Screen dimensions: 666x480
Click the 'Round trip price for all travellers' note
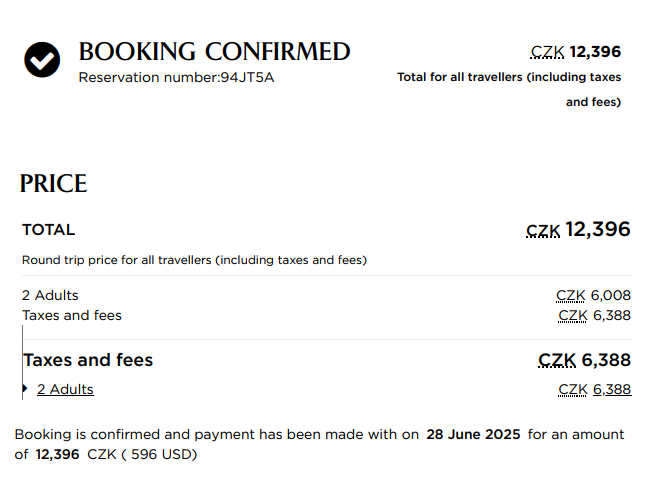[194, 260]
